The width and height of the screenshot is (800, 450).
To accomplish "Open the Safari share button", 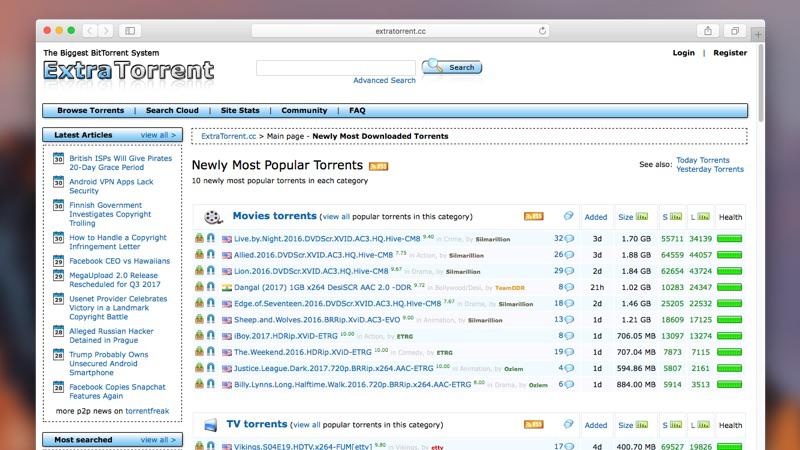I will coord(708,31).
